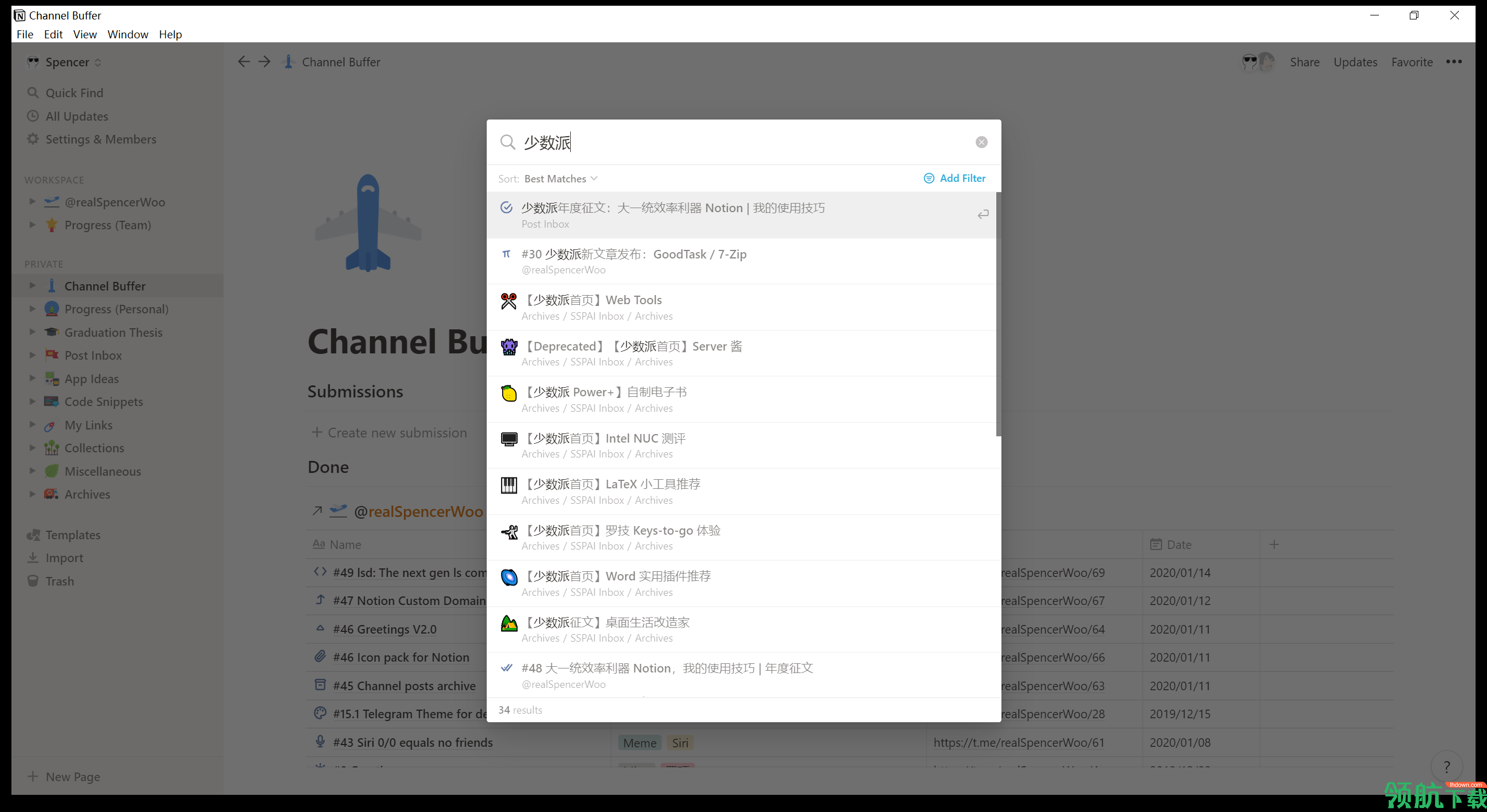
Task: Clear the search field with the X icon
Action: click(981, 142)
